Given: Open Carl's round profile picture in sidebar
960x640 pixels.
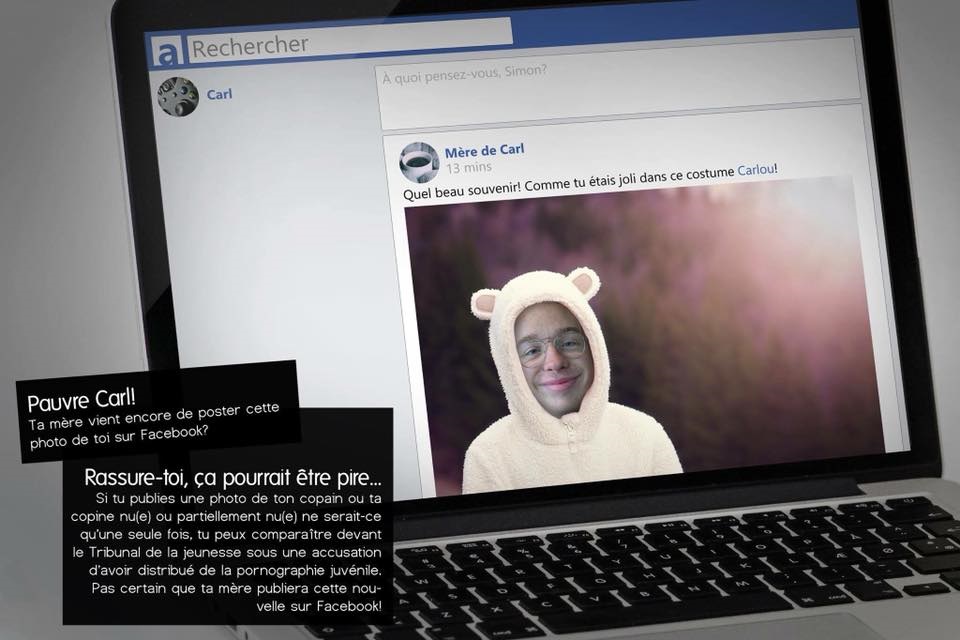Looking at the screenshot, I should (180, 96).
